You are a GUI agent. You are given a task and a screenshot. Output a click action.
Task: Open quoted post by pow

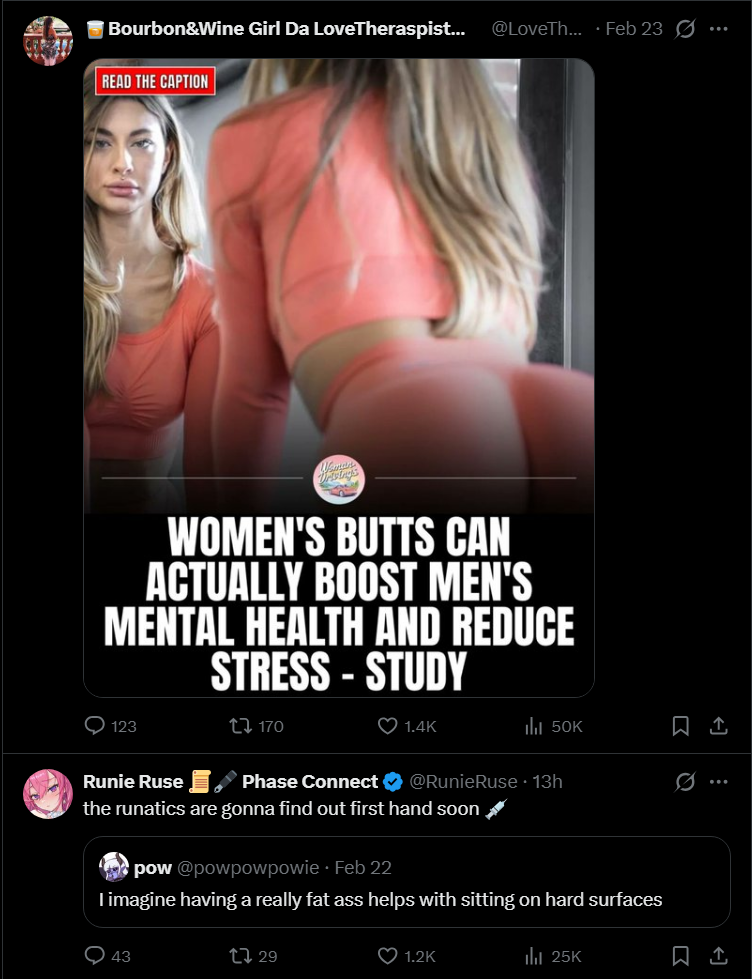(x=407, y=882)
